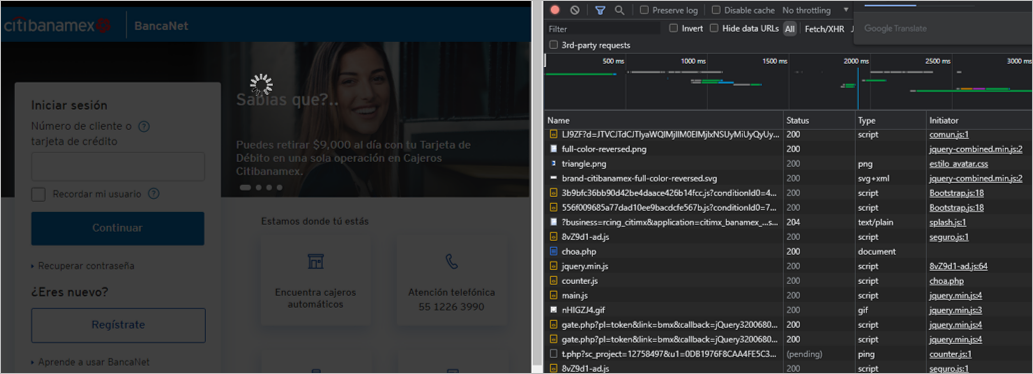Viewport: 1033px width, 374px height.
Task: Toggle the network filter funnel icon
Action: click(600, 10)
